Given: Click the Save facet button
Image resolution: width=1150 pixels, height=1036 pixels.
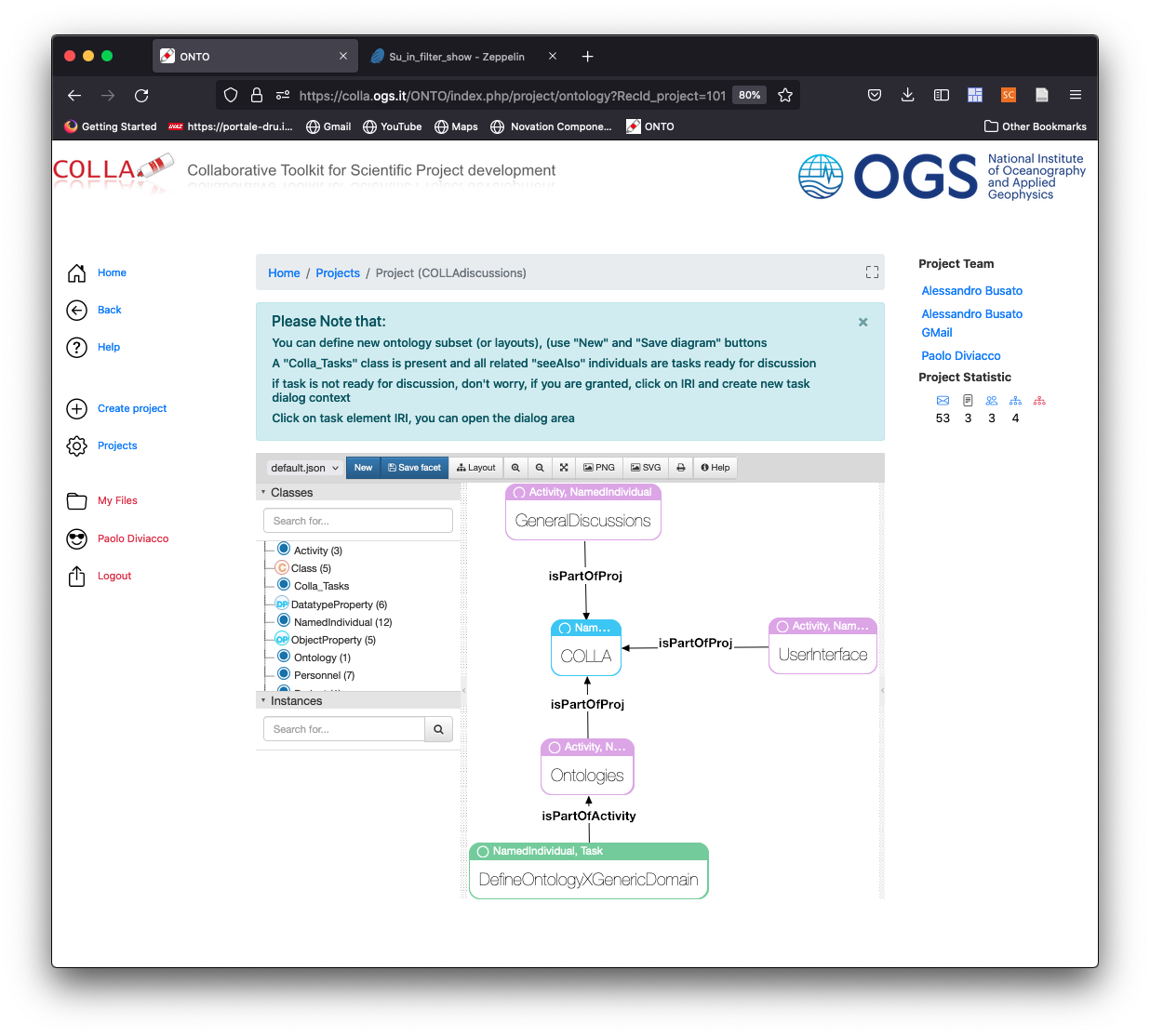Looking at the screenshot, I should pyautogui.click(x=414, y=468).
